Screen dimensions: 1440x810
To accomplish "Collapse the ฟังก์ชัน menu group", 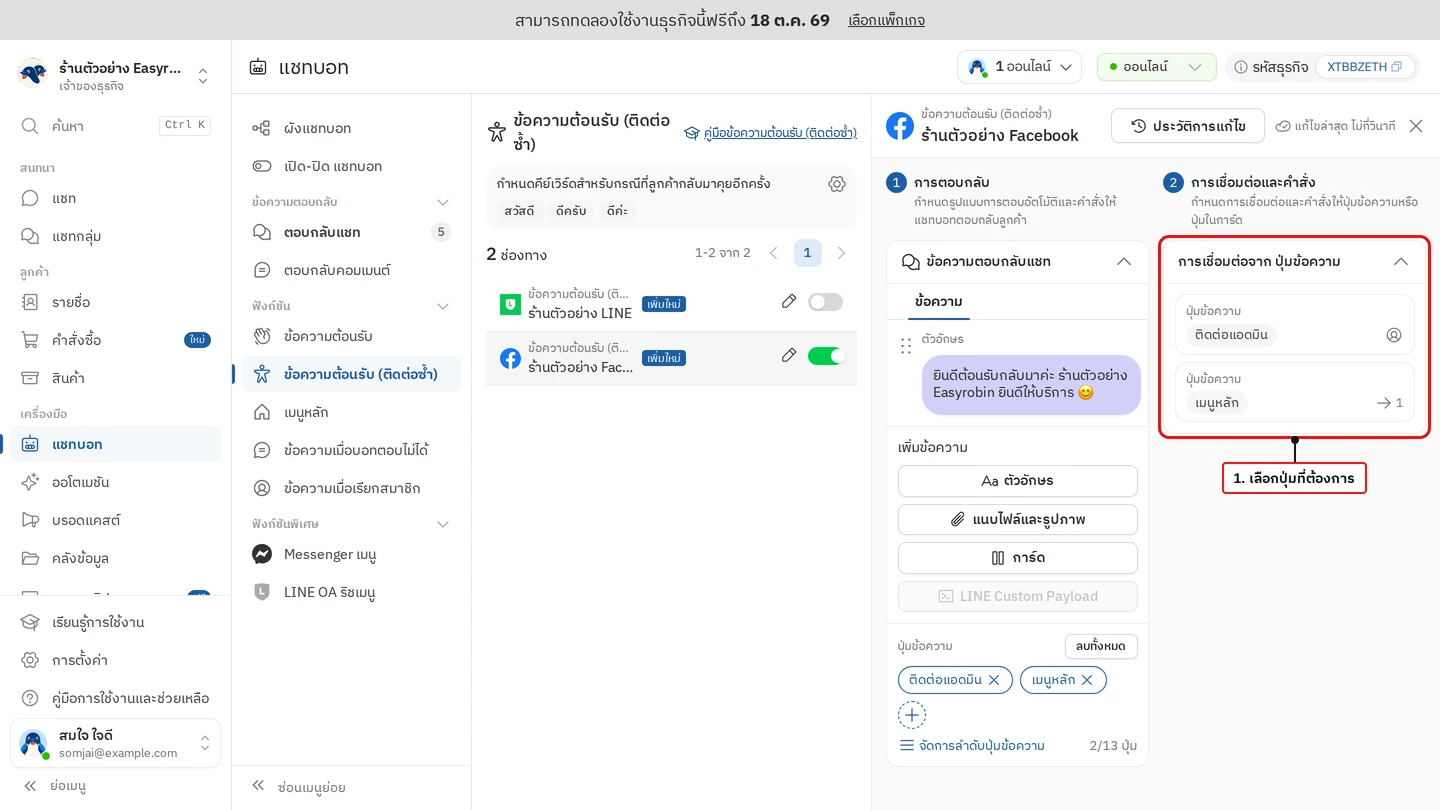I will tap(443, 306).
